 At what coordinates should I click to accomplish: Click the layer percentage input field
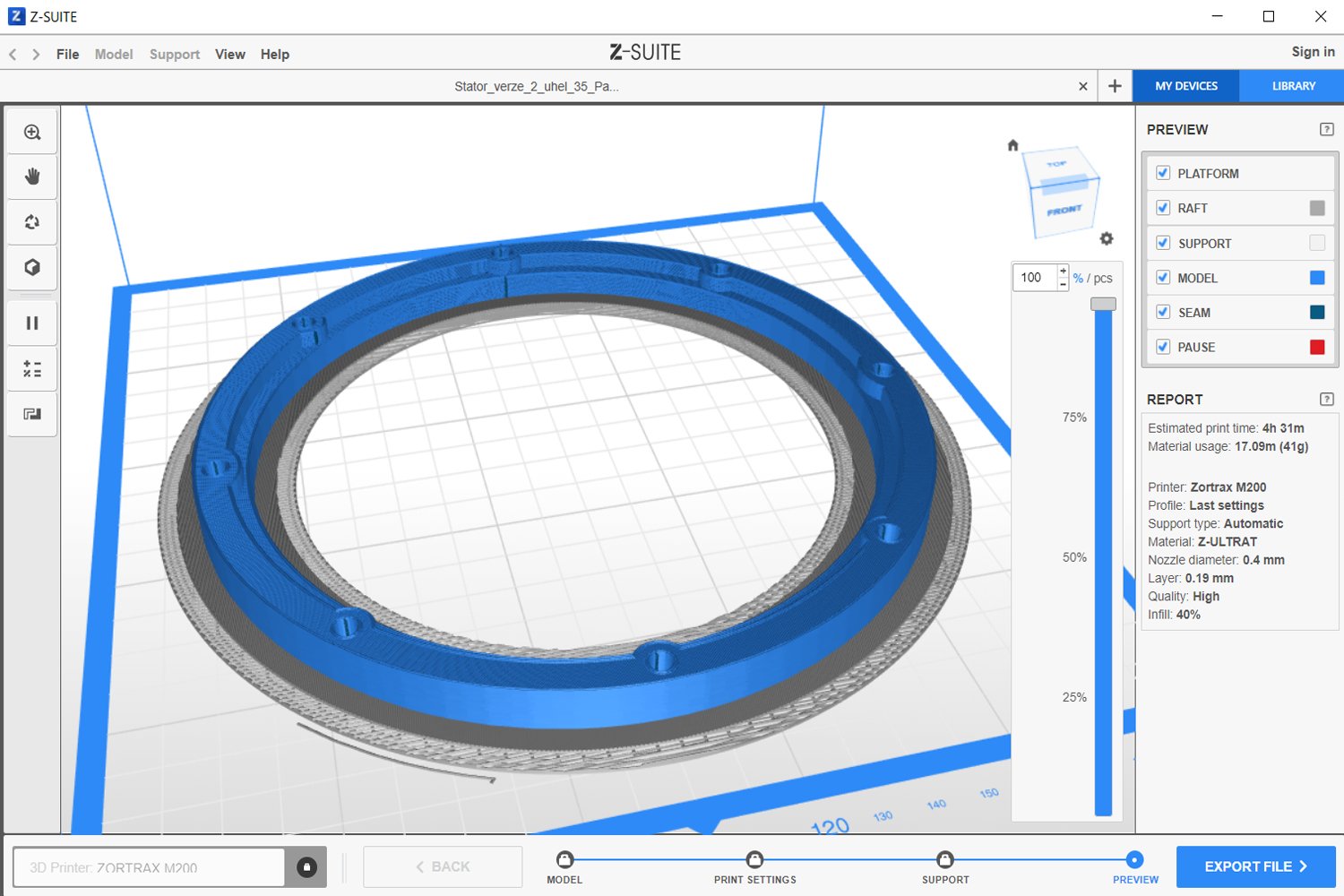tap(1035, 278)
